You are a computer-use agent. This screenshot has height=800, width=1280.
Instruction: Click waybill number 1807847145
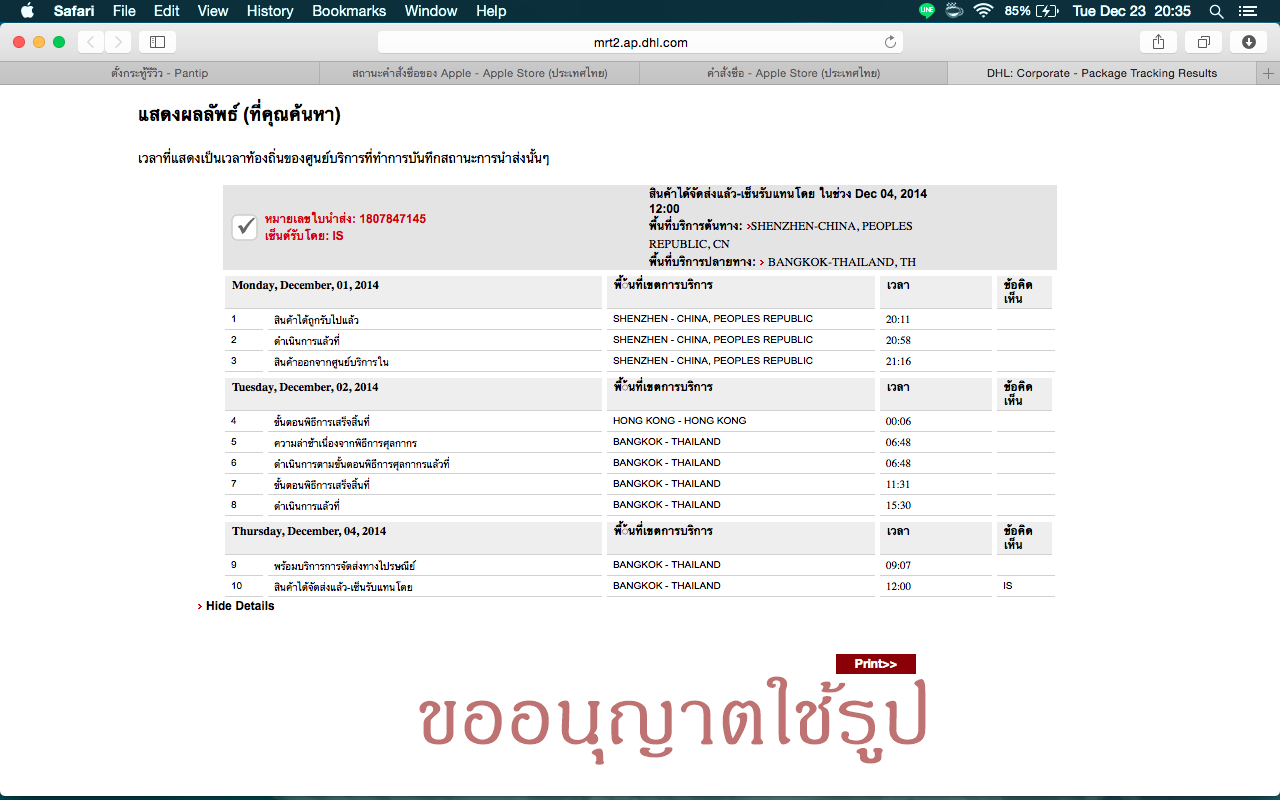click(x=393, y=219)
